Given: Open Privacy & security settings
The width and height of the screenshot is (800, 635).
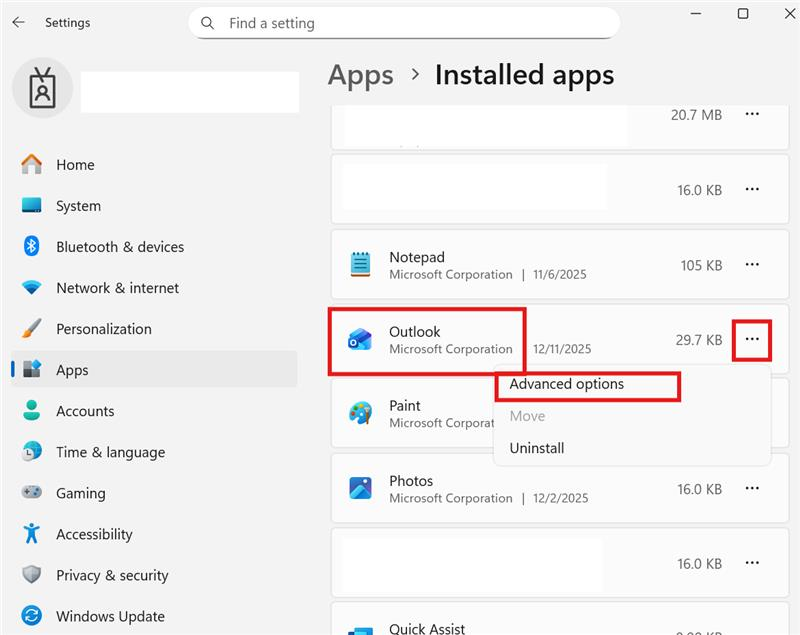Looking at the screenshot, I should coord(154,575).
